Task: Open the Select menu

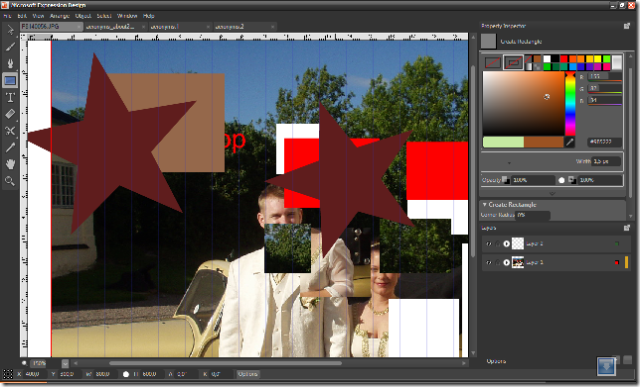Action: point(104,16)
